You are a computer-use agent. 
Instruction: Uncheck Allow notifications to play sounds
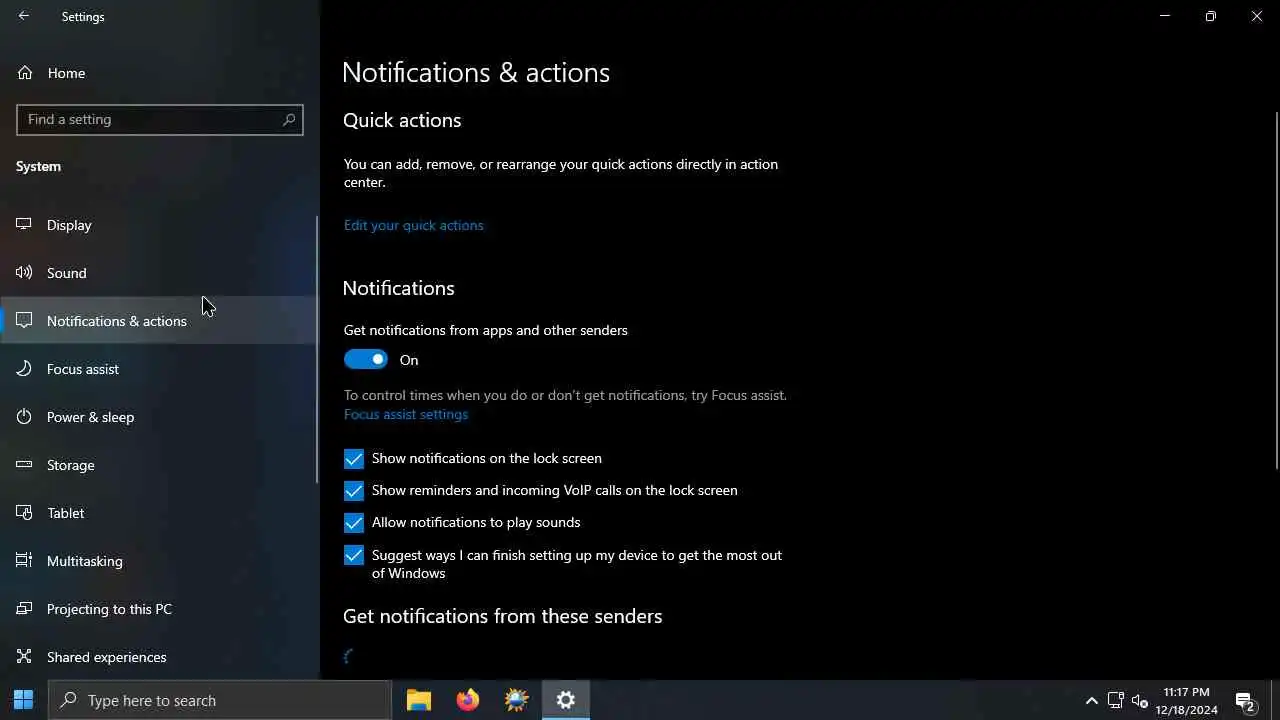(354, 523)
